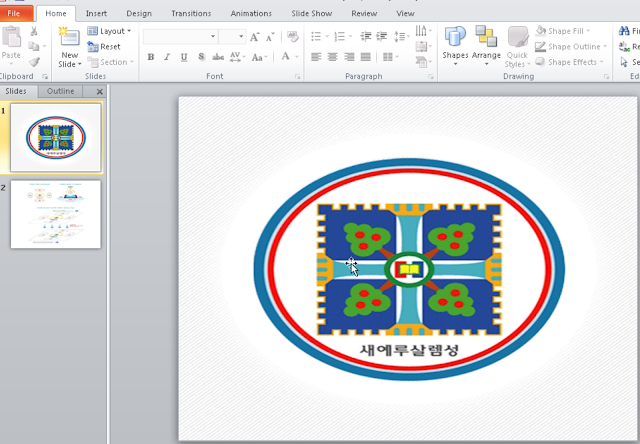Open the Clipboard pane launcher
640x444 pixels.
[x=45, y=77]
